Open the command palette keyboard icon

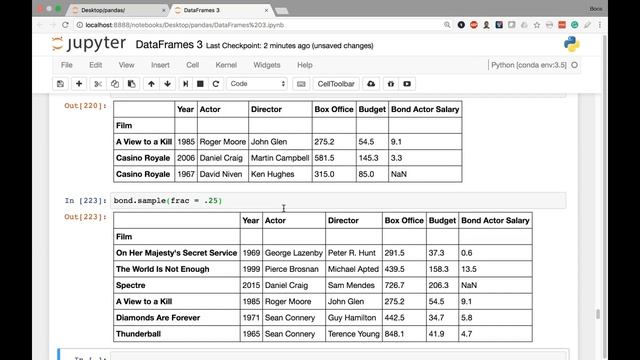301,84
